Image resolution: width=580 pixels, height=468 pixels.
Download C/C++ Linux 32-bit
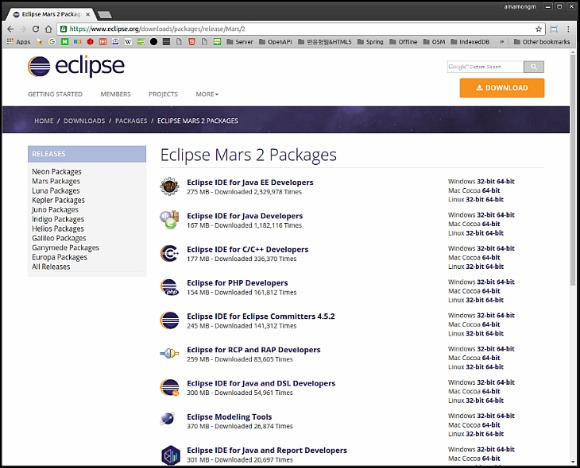[x=475, y=266]
